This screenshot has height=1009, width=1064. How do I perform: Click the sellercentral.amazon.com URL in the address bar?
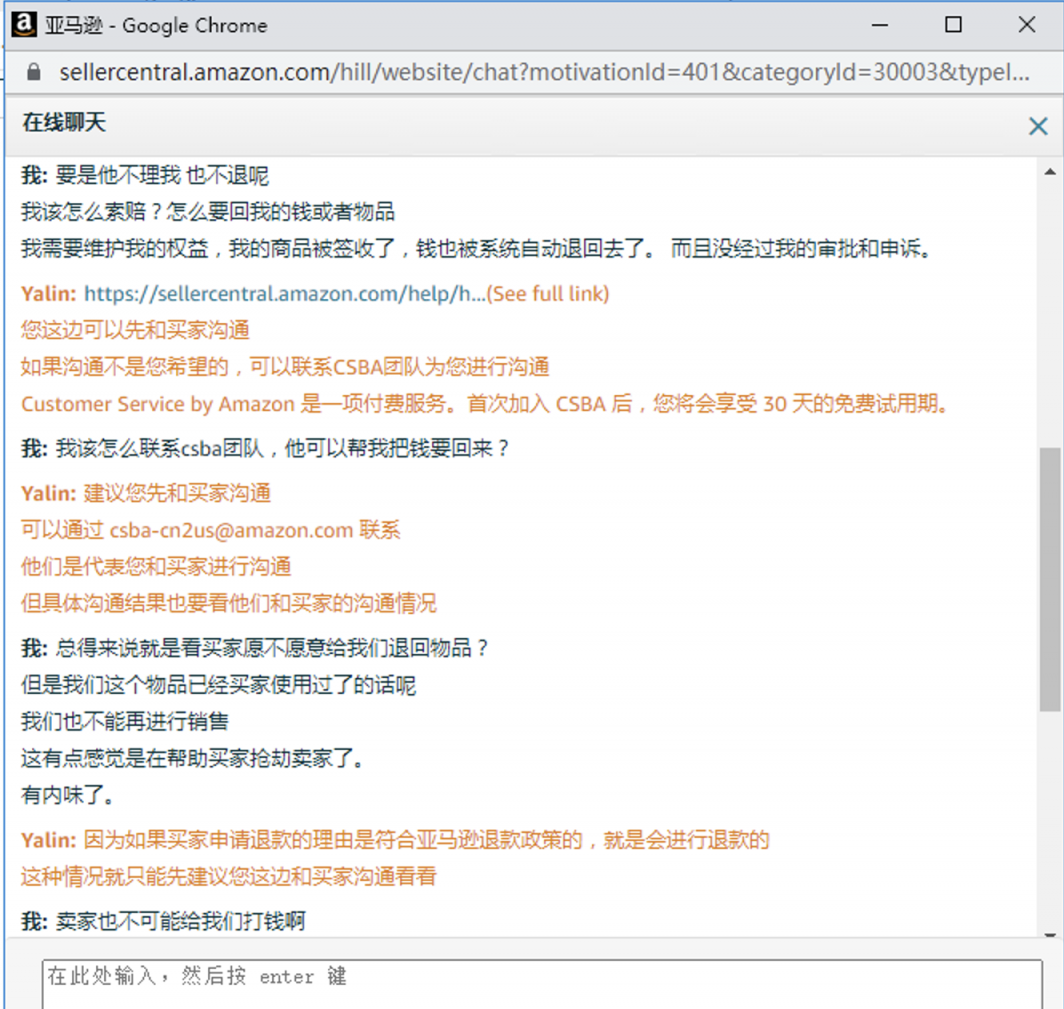pos(544,72)
